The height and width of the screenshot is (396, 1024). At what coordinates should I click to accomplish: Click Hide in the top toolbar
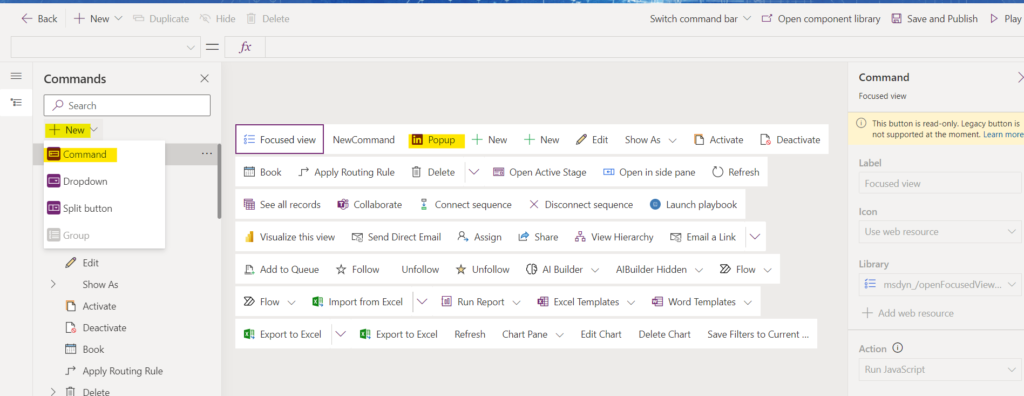click(x=217, y=19)
